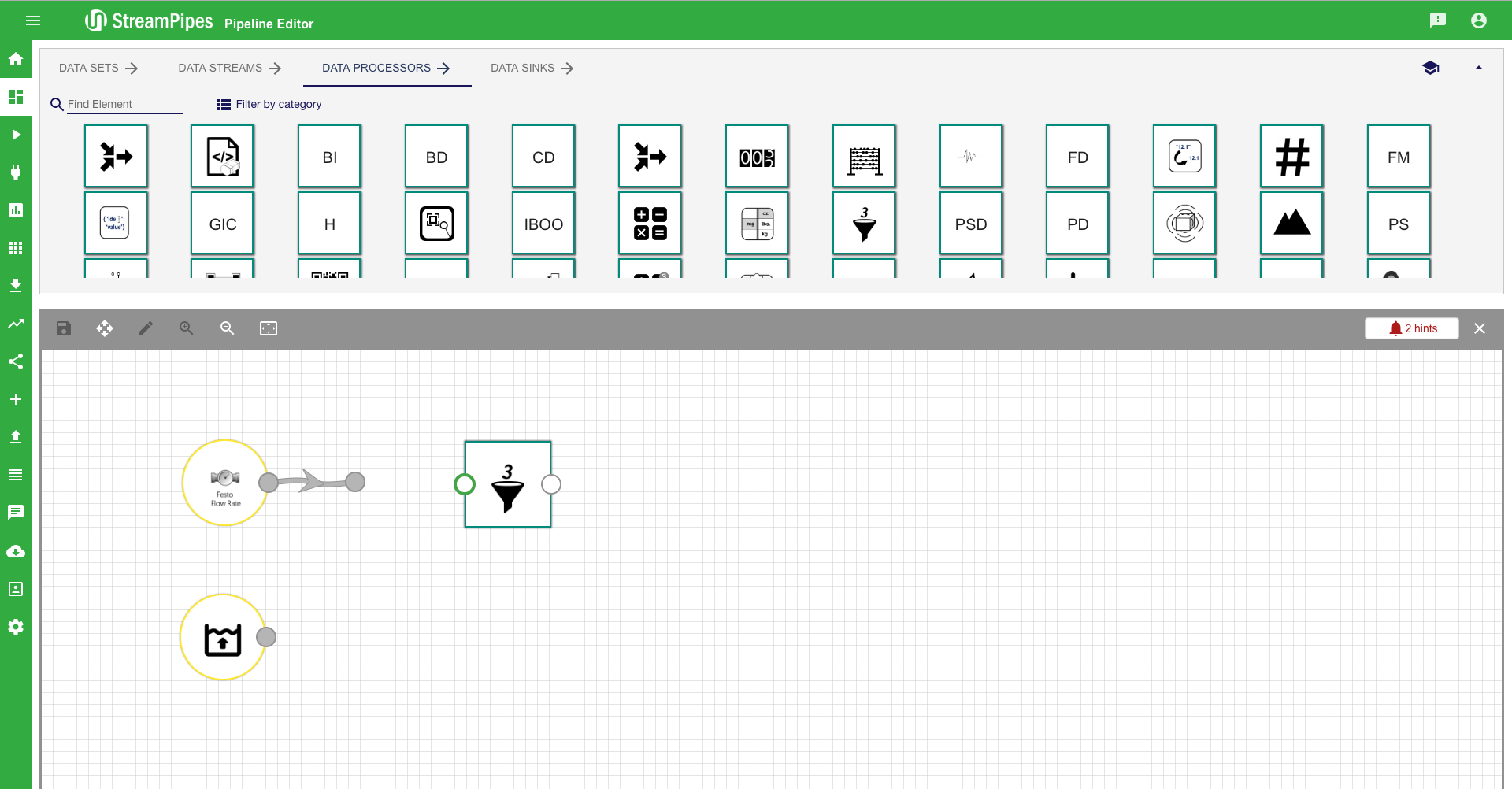Collapse the element selection panel
This screenshot has height=789, width=1512.
click(x=1478, y=68)
